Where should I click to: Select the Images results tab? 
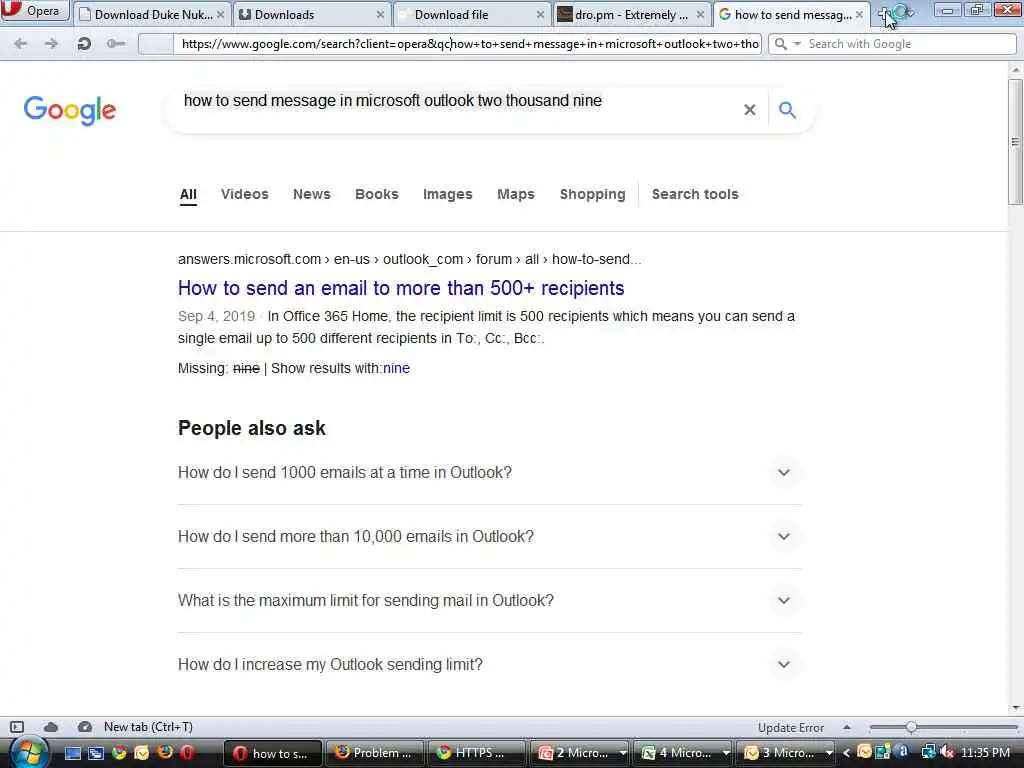click(447, 195)
